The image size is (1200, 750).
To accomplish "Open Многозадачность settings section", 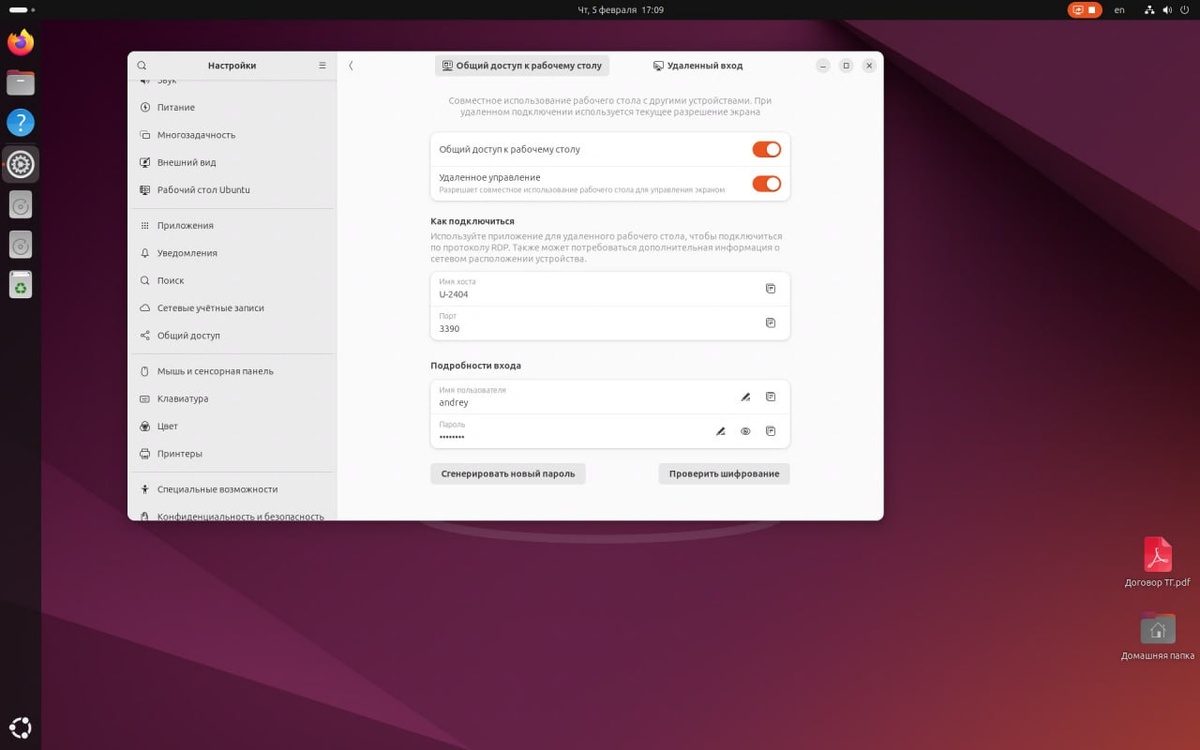I will pyautogui.click(x=232, y=135).
